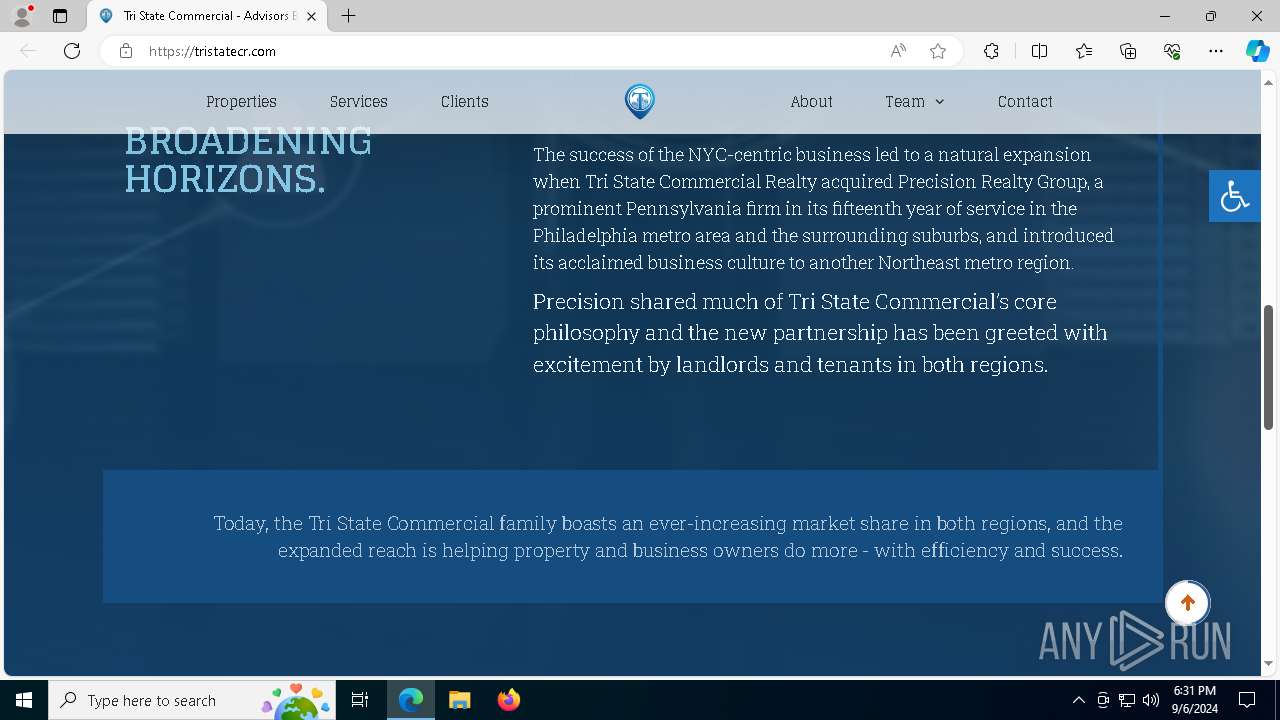This screenshot has height=720, width=1280.
Task: Activate Read aloud icon in address bar
Action: (898, 51)
